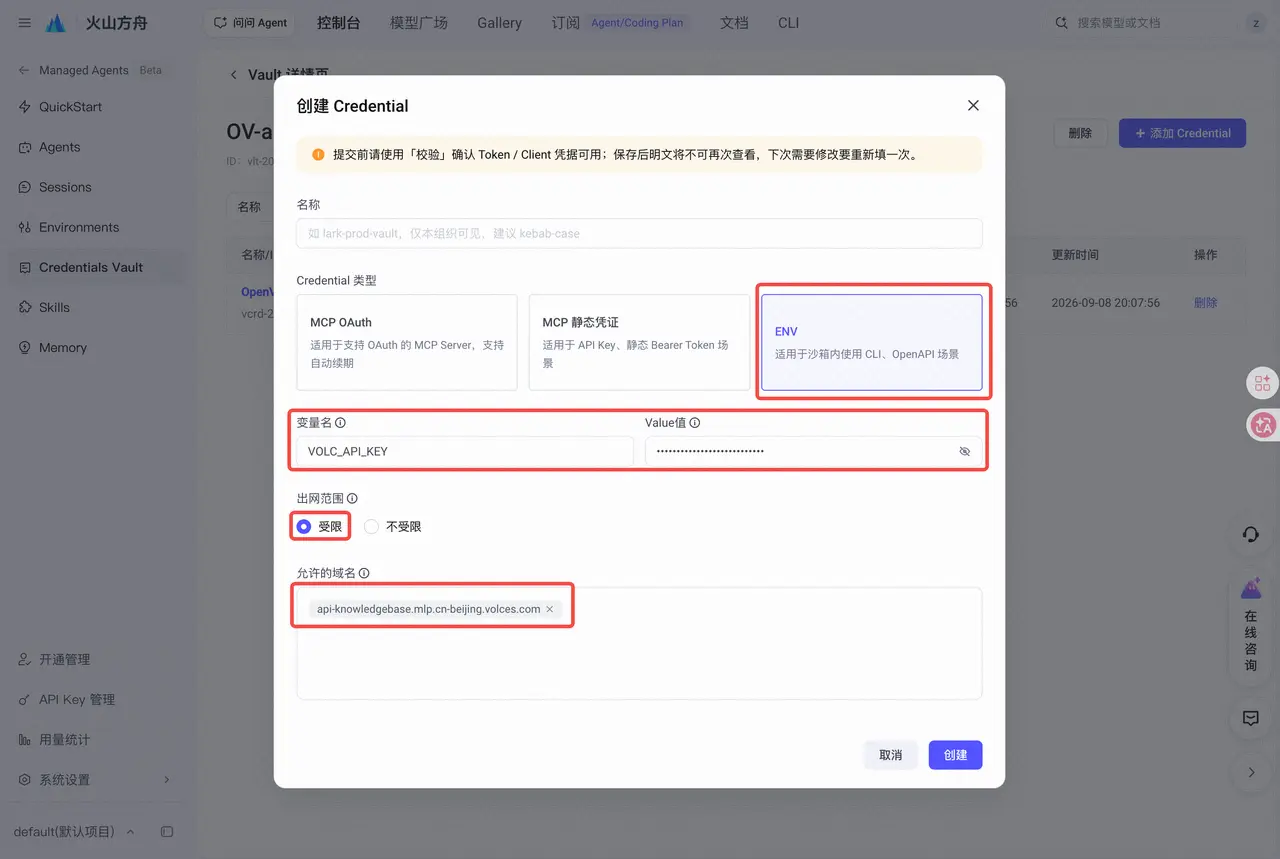Expand the 系统设置 submenu chevron
The height and width of the screenshot is (859, 1280).
[166, 780]
